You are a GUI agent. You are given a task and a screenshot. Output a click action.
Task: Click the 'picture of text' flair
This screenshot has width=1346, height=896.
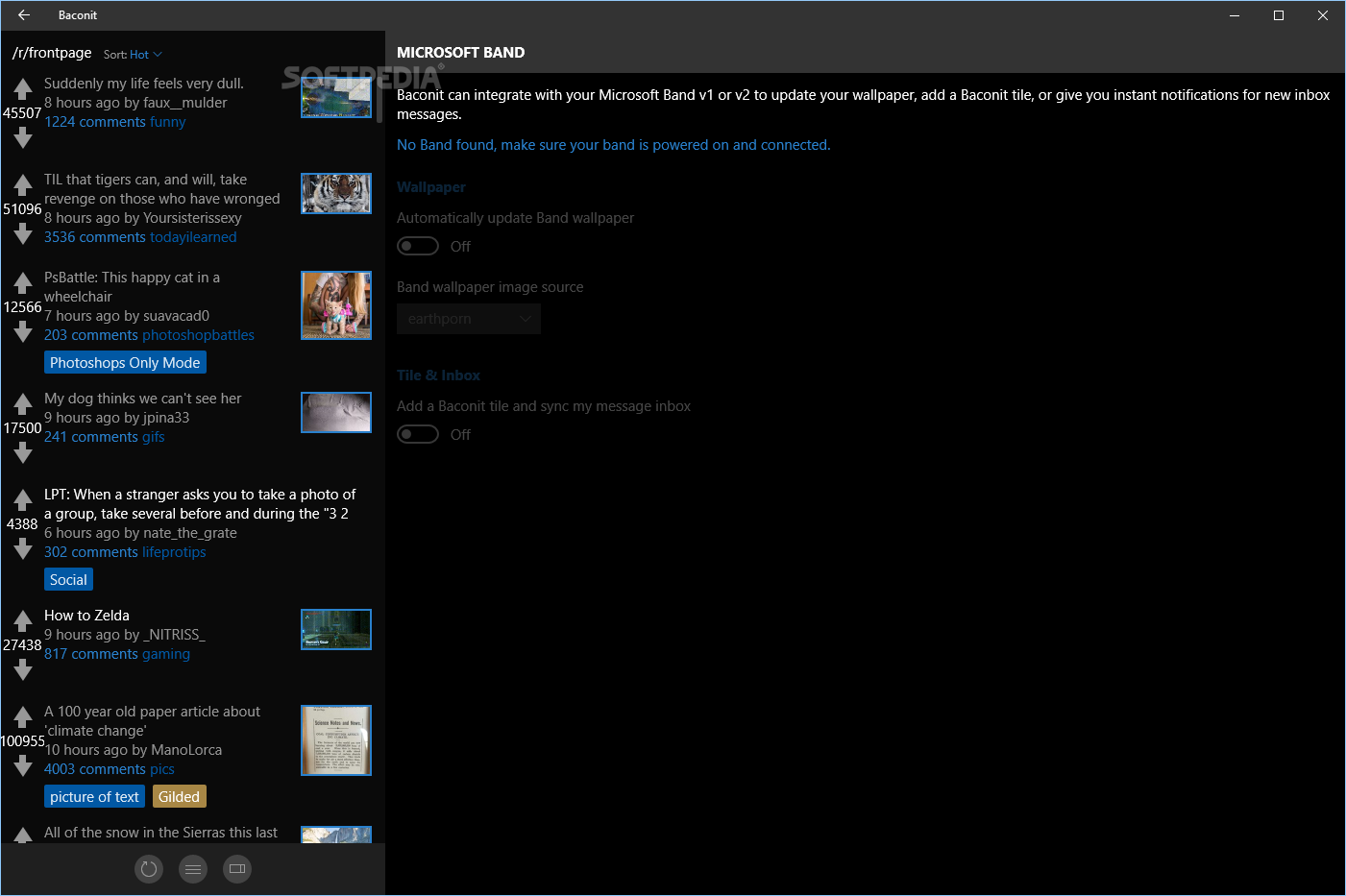(94, 797)
